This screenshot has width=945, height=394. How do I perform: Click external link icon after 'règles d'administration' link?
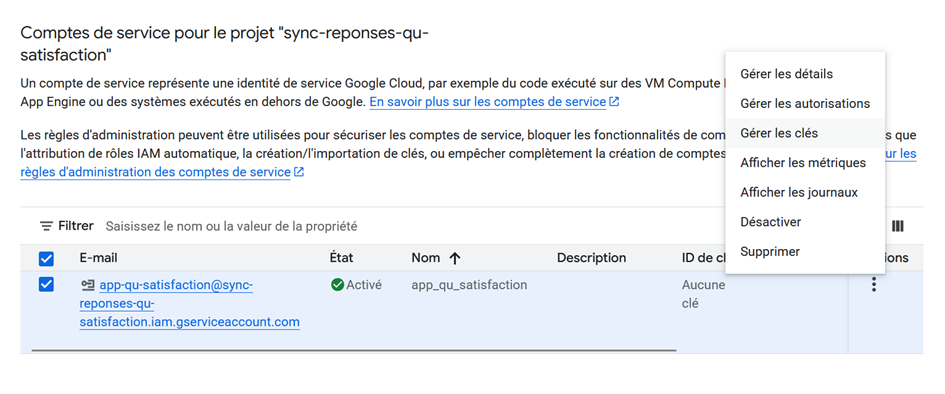[299, 172]
